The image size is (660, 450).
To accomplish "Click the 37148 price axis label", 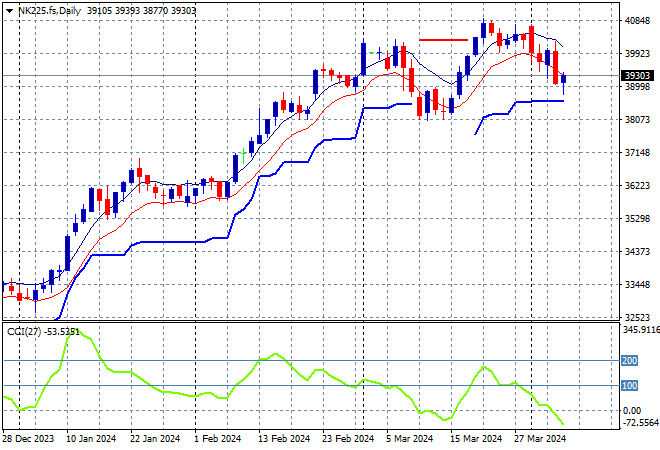I will [637, 152].
